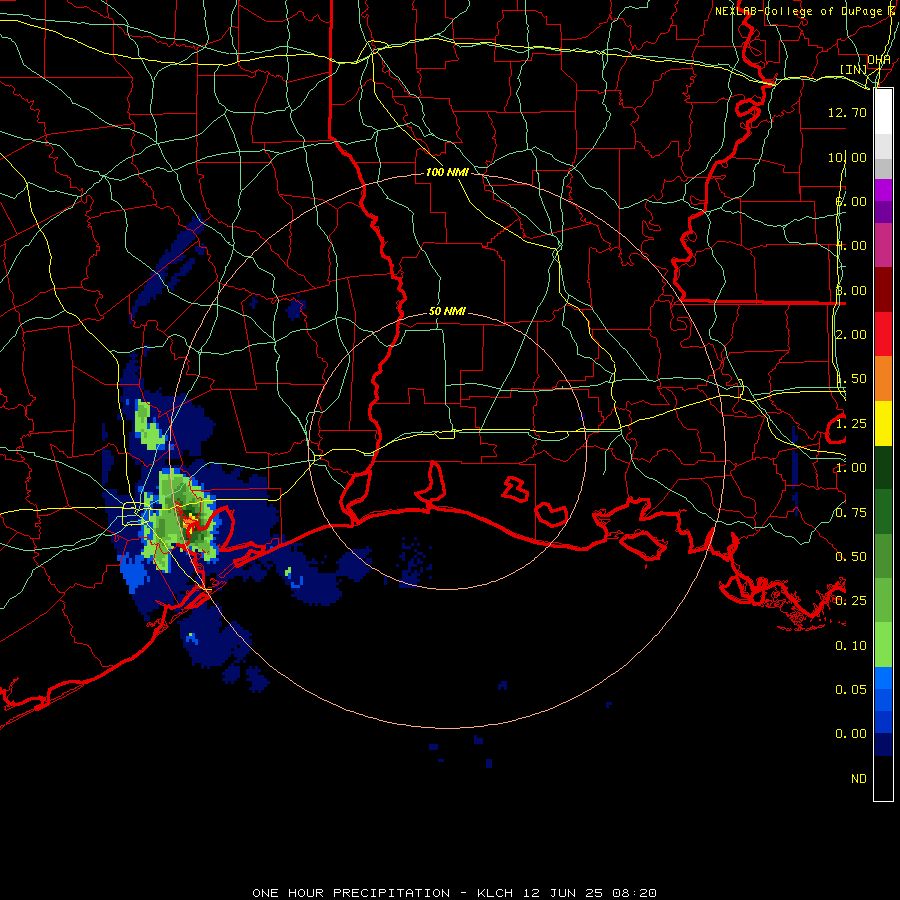Click the 10.00 scale value
Image resolution: width=900 pixels, height=900 pixels.
click(847, 157)
